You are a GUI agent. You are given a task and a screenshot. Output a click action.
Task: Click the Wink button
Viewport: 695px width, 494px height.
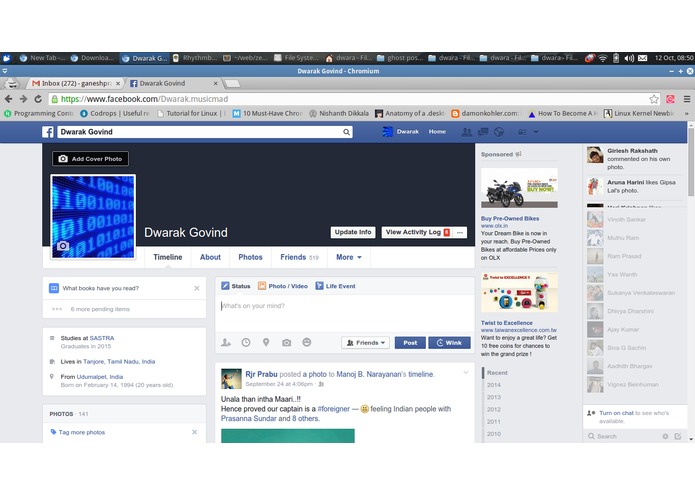point(449,343)
